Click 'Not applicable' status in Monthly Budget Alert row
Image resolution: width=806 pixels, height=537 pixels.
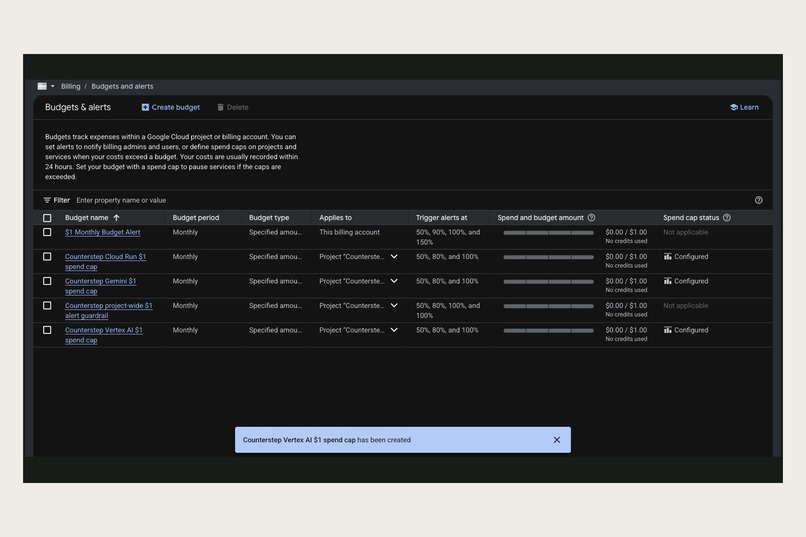tap(686, 232)
